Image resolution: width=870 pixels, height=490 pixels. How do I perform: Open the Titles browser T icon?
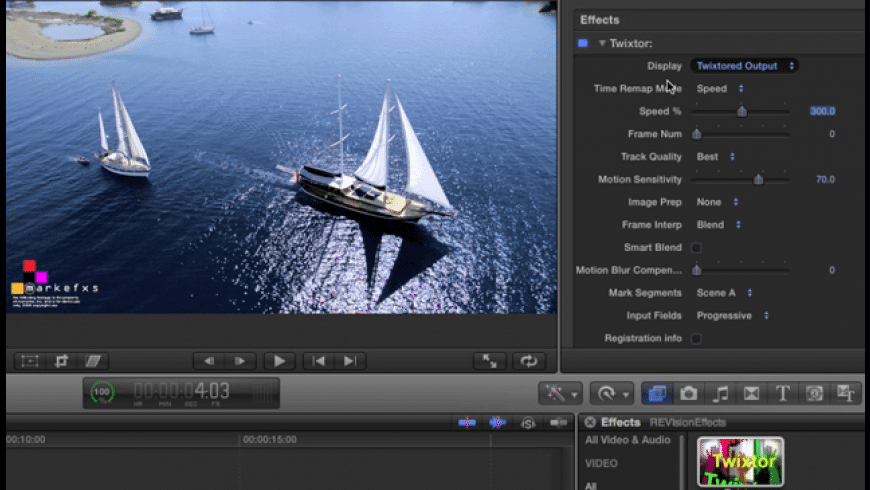point(783,393)
